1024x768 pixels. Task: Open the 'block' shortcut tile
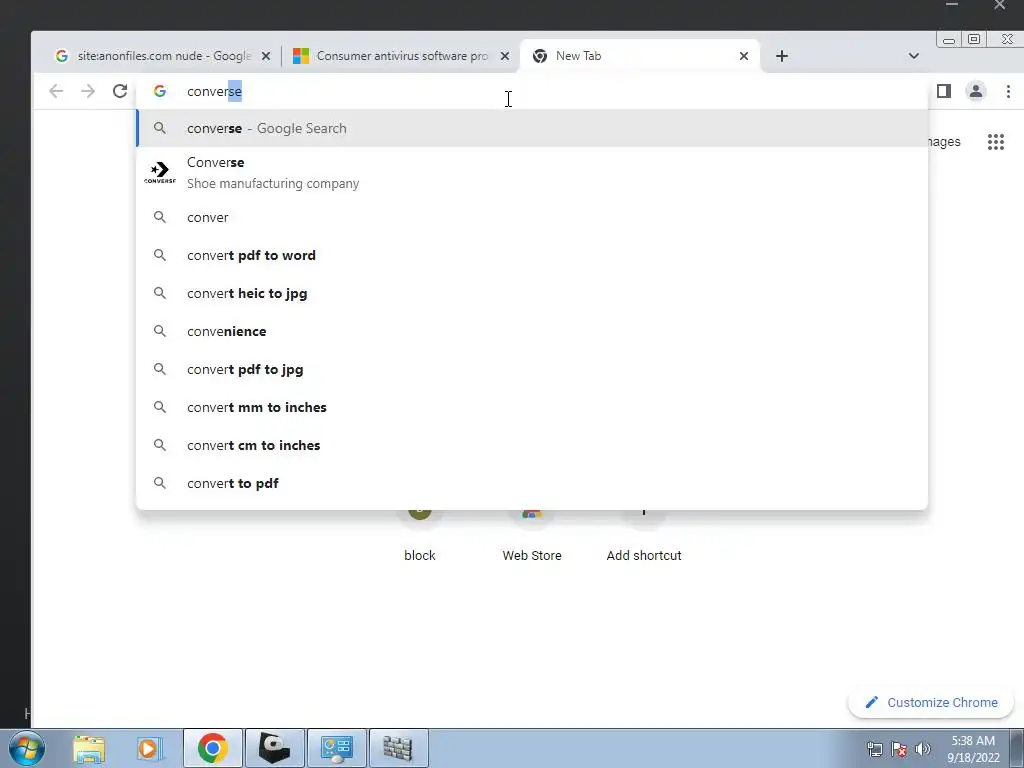click(419, 536)
